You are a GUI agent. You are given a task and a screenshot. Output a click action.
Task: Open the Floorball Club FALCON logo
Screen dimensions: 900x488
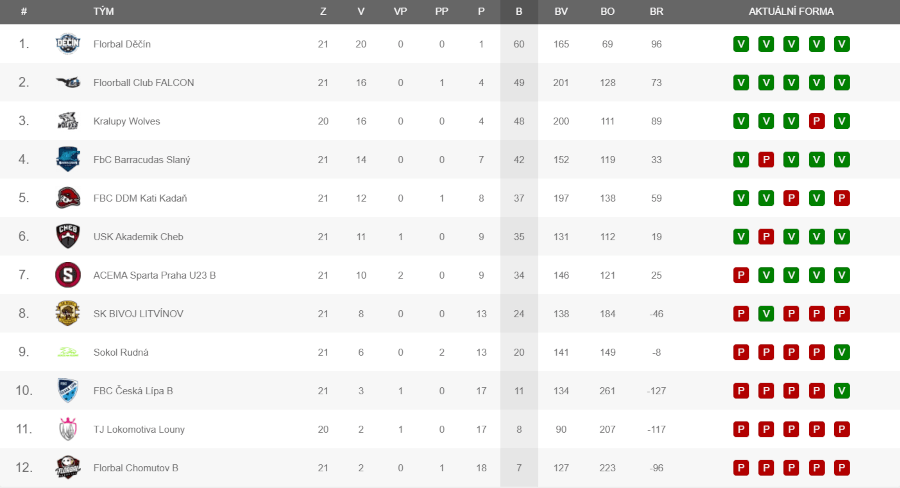point(68,82)
